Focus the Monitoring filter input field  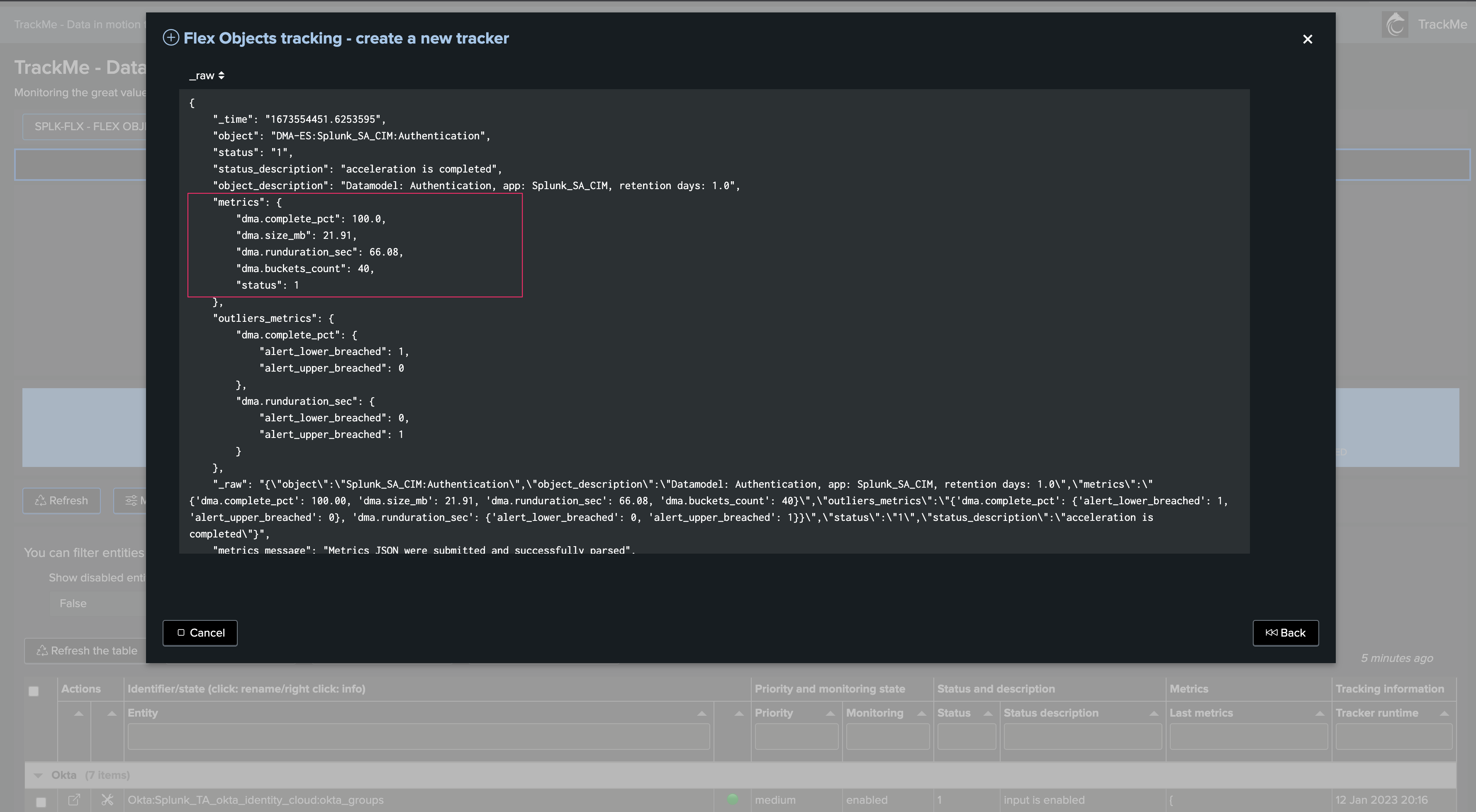(887, 737)
